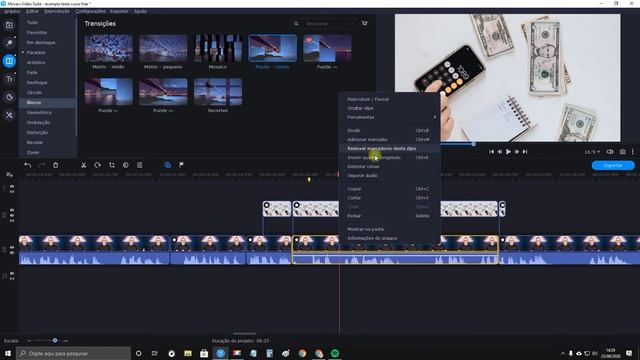Viewport: 640px width, 360px height.
Task: Step forward one frame in preview
Action: (517, 152)
